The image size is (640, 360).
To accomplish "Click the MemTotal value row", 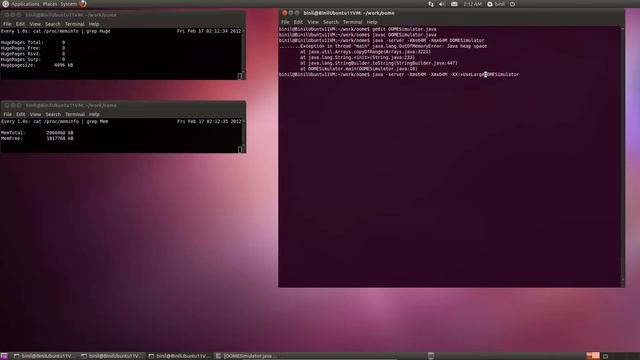I will point(37,133).
